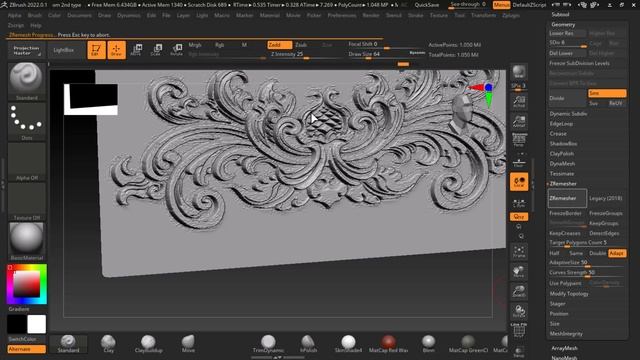The image size is (640, 360).
Task: Expand the Modify Topology section
Action: tap(569, 294)
